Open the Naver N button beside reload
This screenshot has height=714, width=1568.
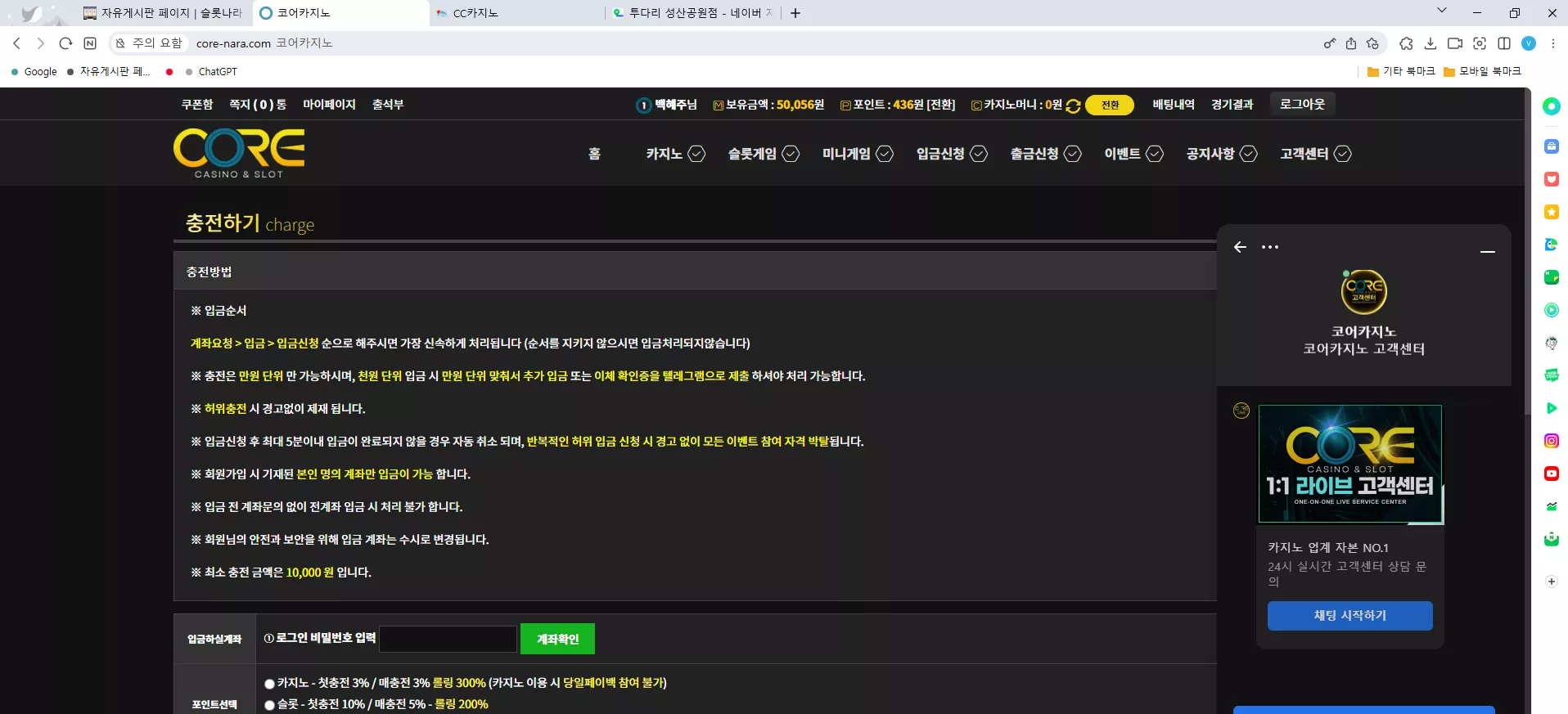pos(90,43)
